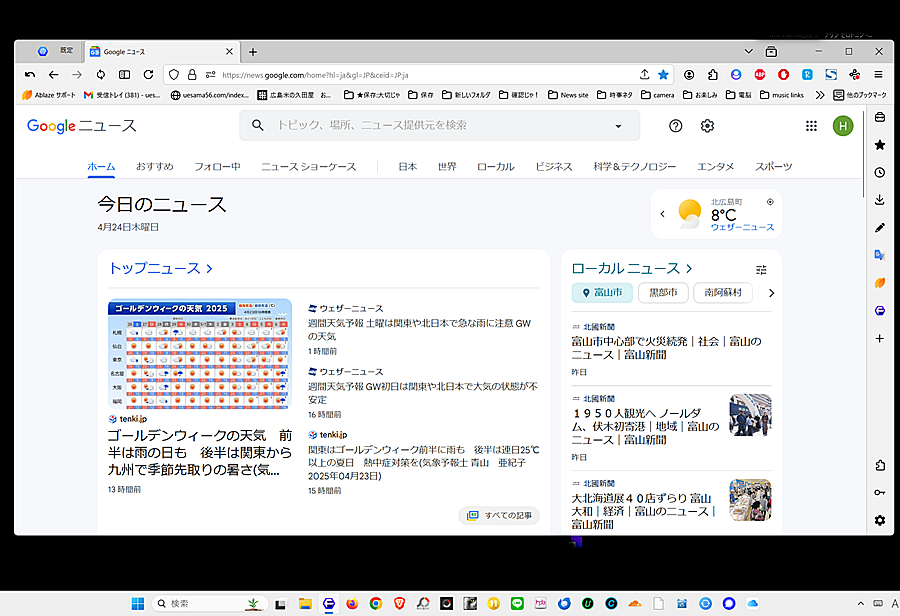Show more bookmarks with double chevron
Viewport: 900px width, 616px height.
pyautogui.click(x=820, y=95)
